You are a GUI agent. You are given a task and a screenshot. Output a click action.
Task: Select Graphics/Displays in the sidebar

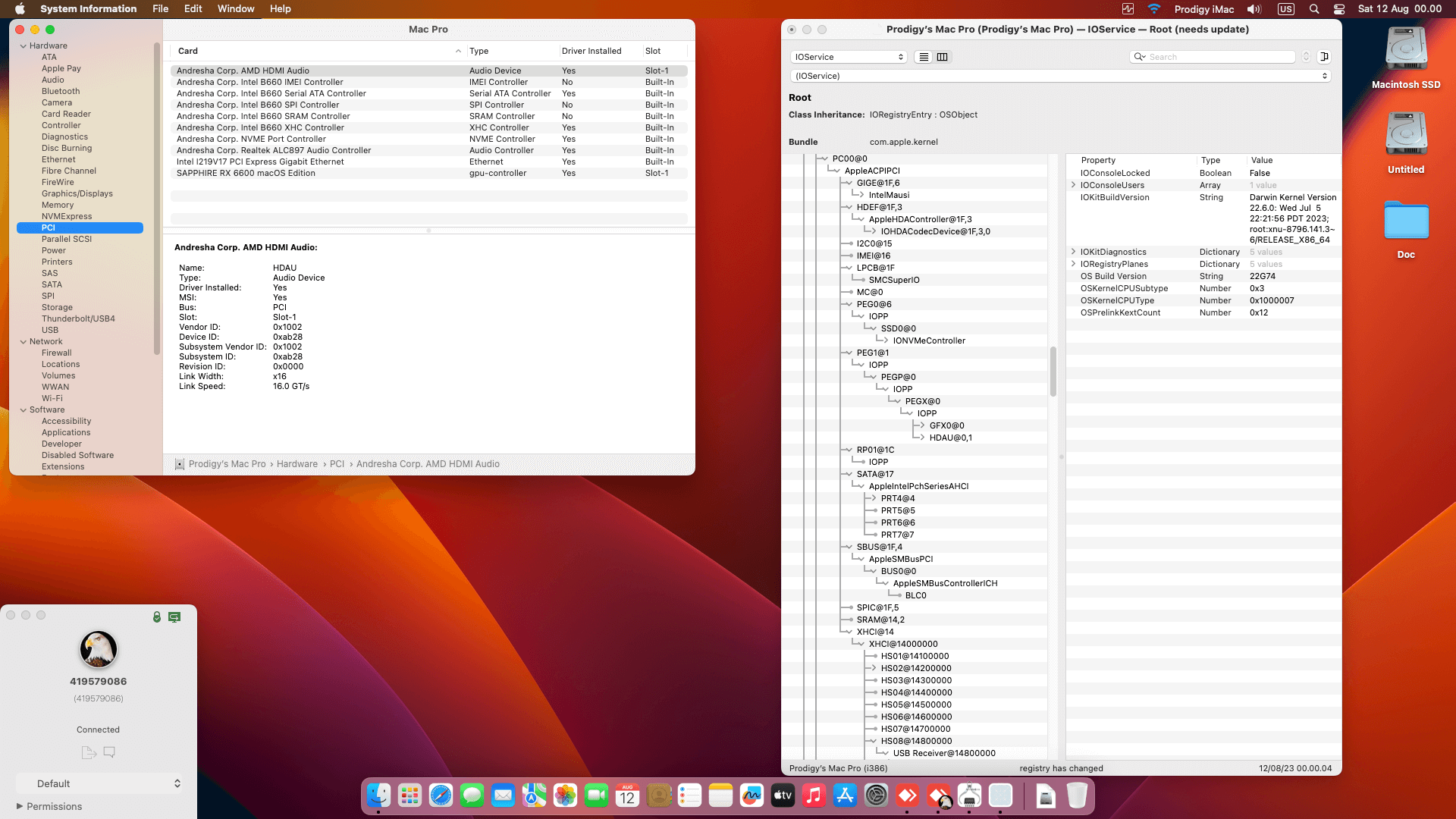77,193
